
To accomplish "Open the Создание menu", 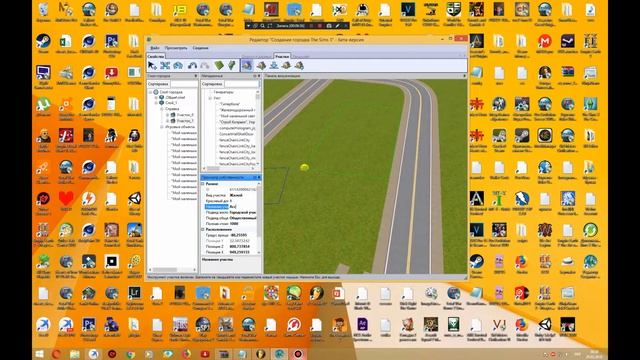I will (200, 48).
